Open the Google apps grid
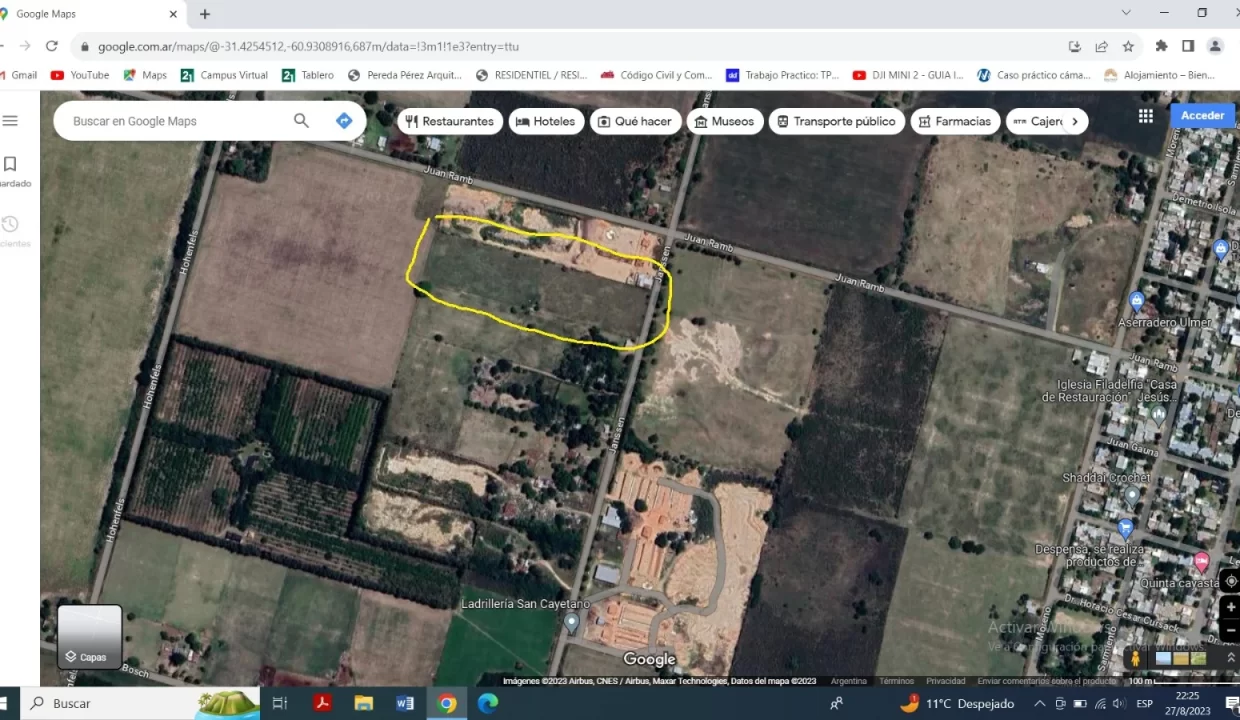 [1146, 116]
